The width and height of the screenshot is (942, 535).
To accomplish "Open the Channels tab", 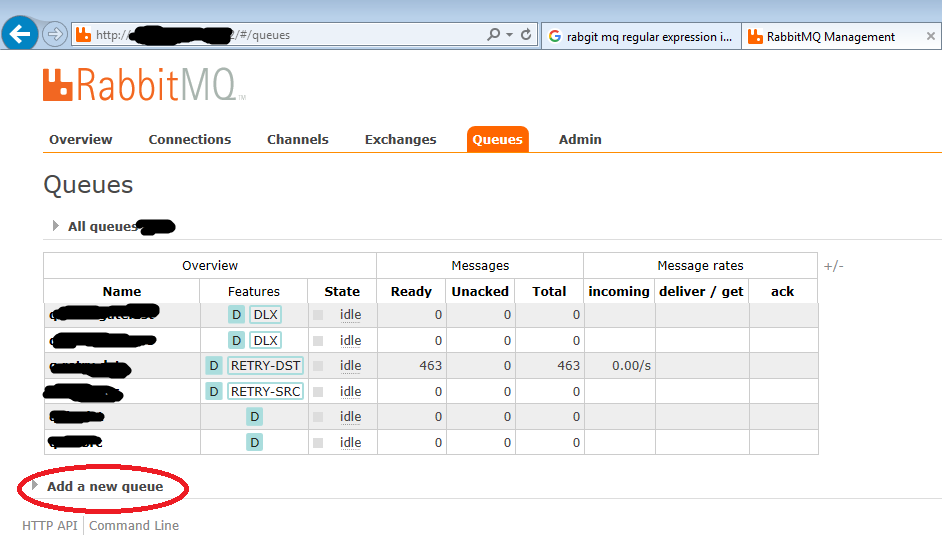I will [298, 139].
